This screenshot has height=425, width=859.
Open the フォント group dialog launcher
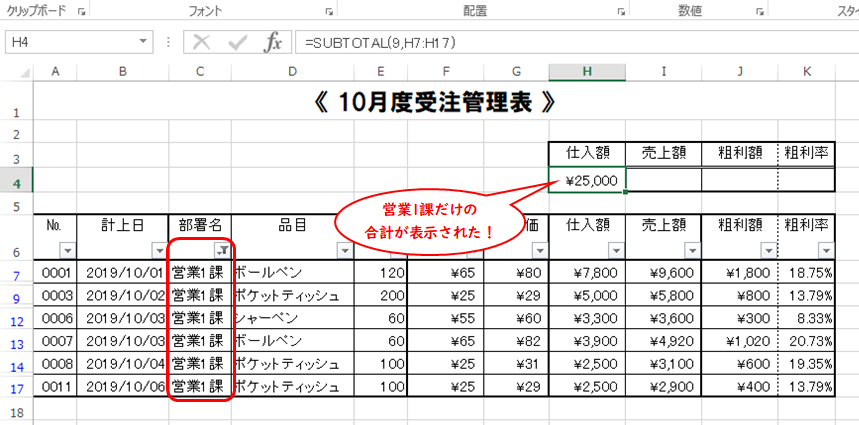coord(329,12)
